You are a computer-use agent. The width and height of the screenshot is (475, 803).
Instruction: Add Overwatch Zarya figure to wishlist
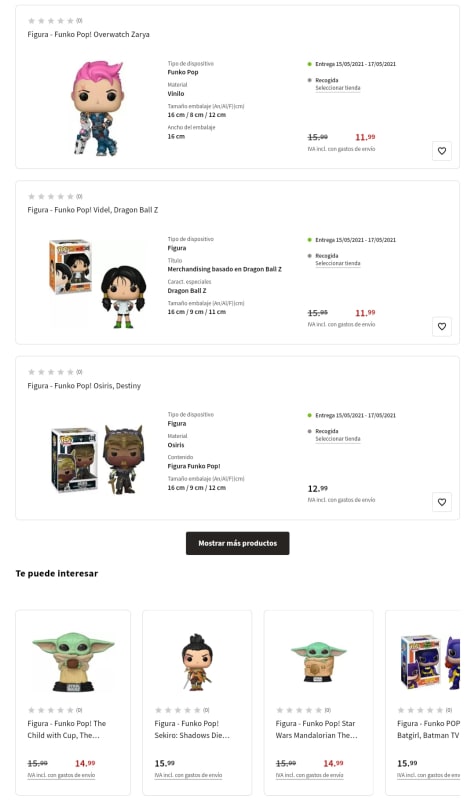442,151
